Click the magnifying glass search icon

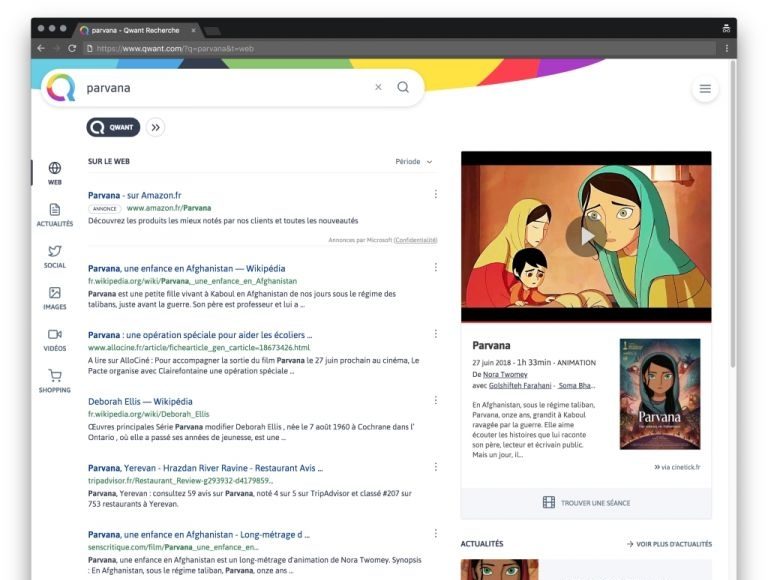pos(403,87)
